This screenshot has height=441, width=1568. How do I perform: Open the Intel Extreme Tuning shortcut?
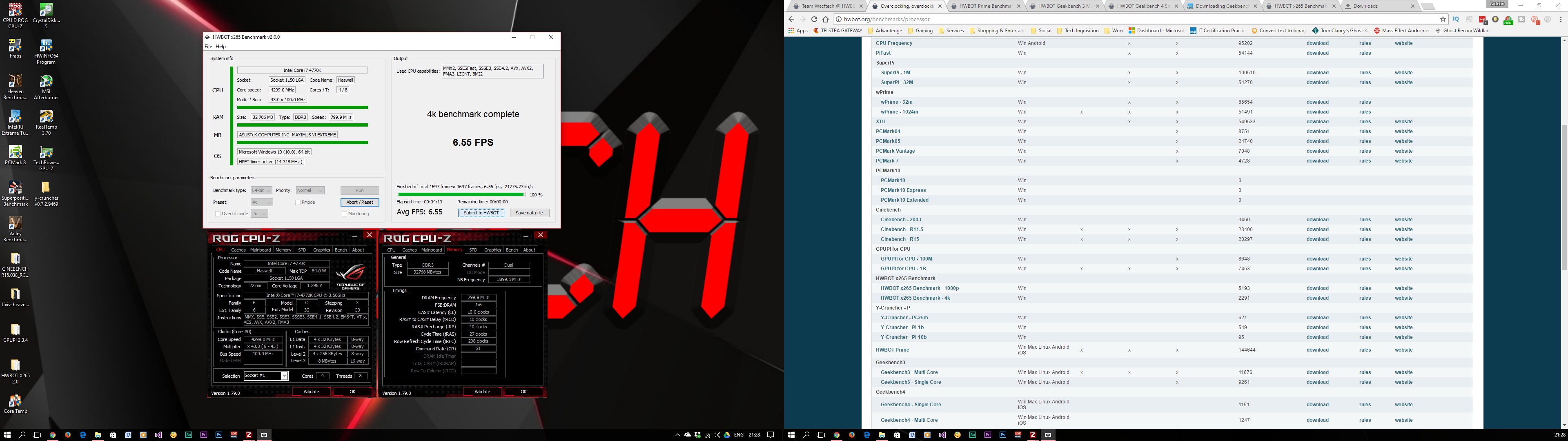(15, 122)
